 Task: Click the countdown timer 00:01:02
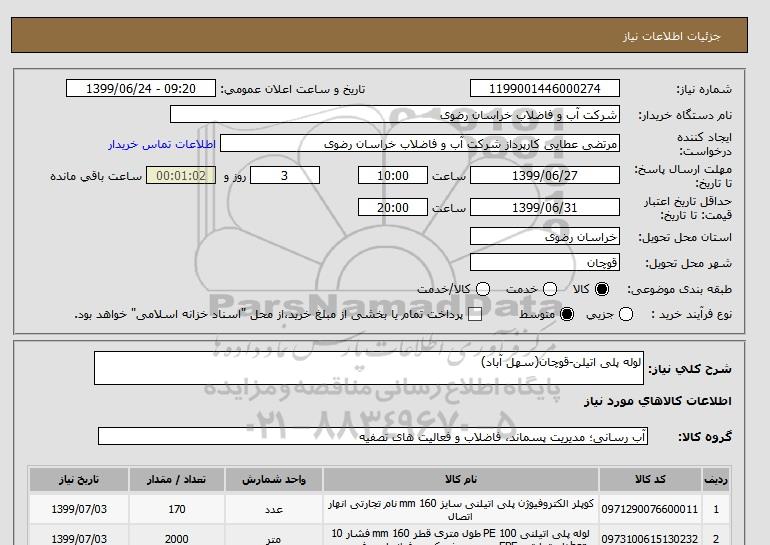[x=181, y=175]
